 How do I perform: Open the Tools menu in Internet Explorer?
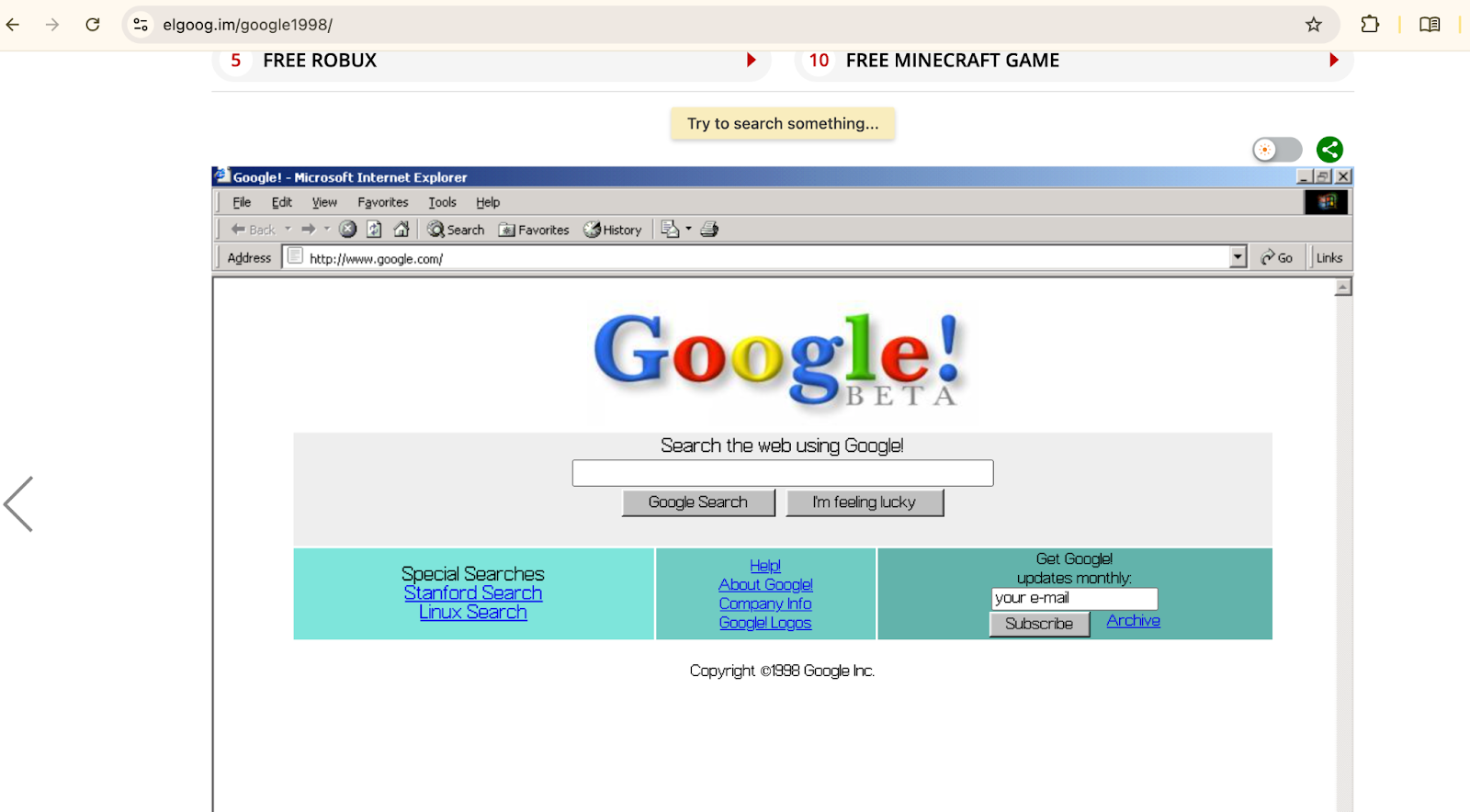[442, 202]
